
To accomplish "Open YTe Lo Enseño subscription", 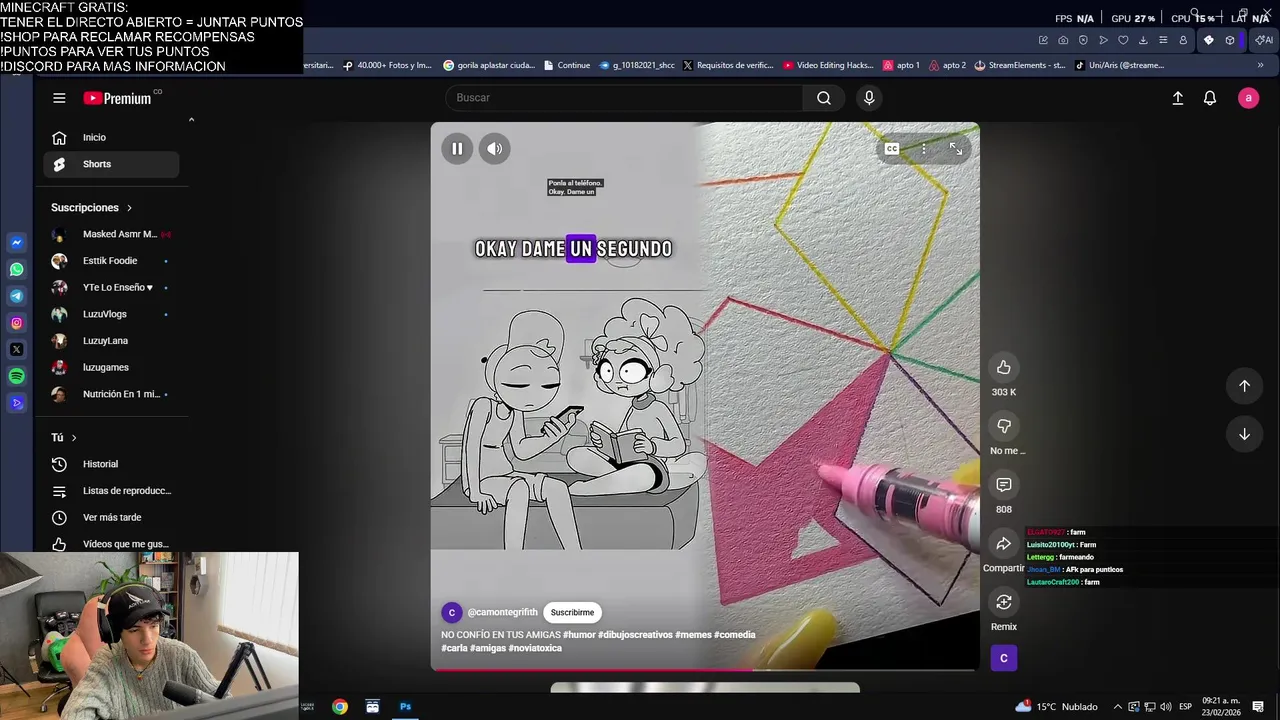I will 111,287.
